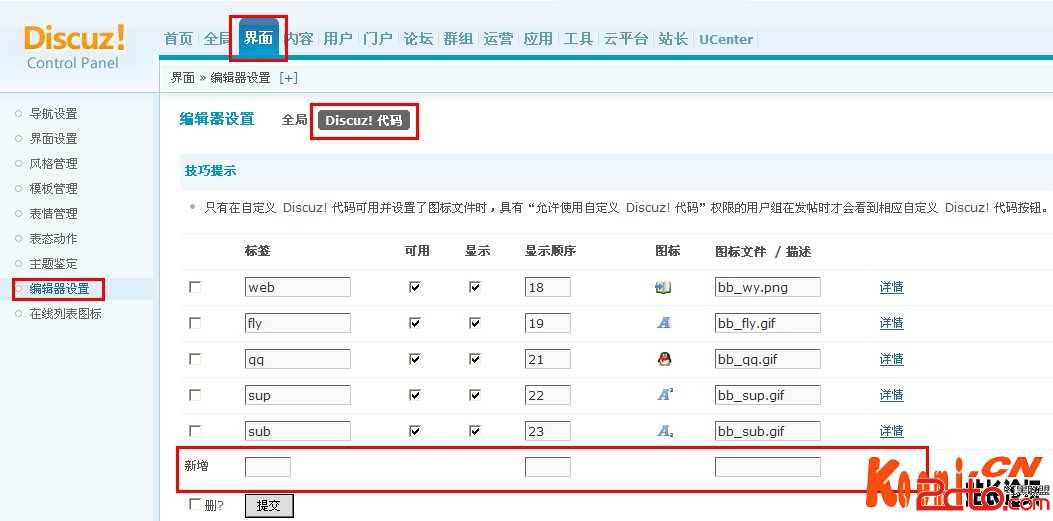This screenshot has width=1053, height=521.
Task: Open the 站长 top menu
Action: point(673,39)
